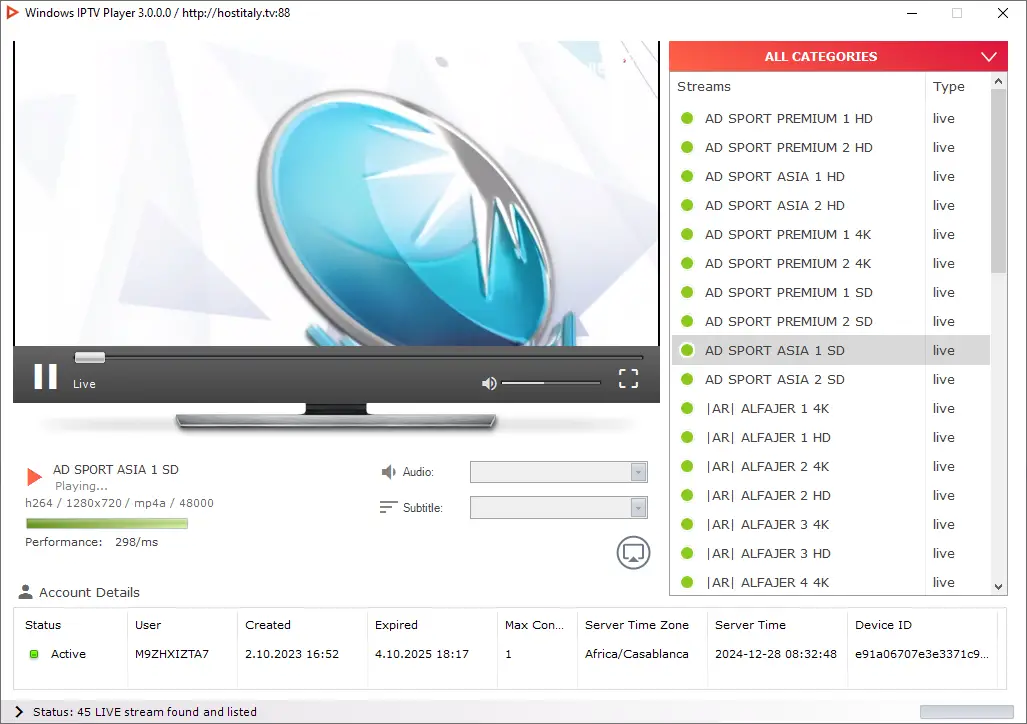Click green status dot for ALFAJER 1 4K
This screenshot has width=1027, height=724.
point(687,408)
